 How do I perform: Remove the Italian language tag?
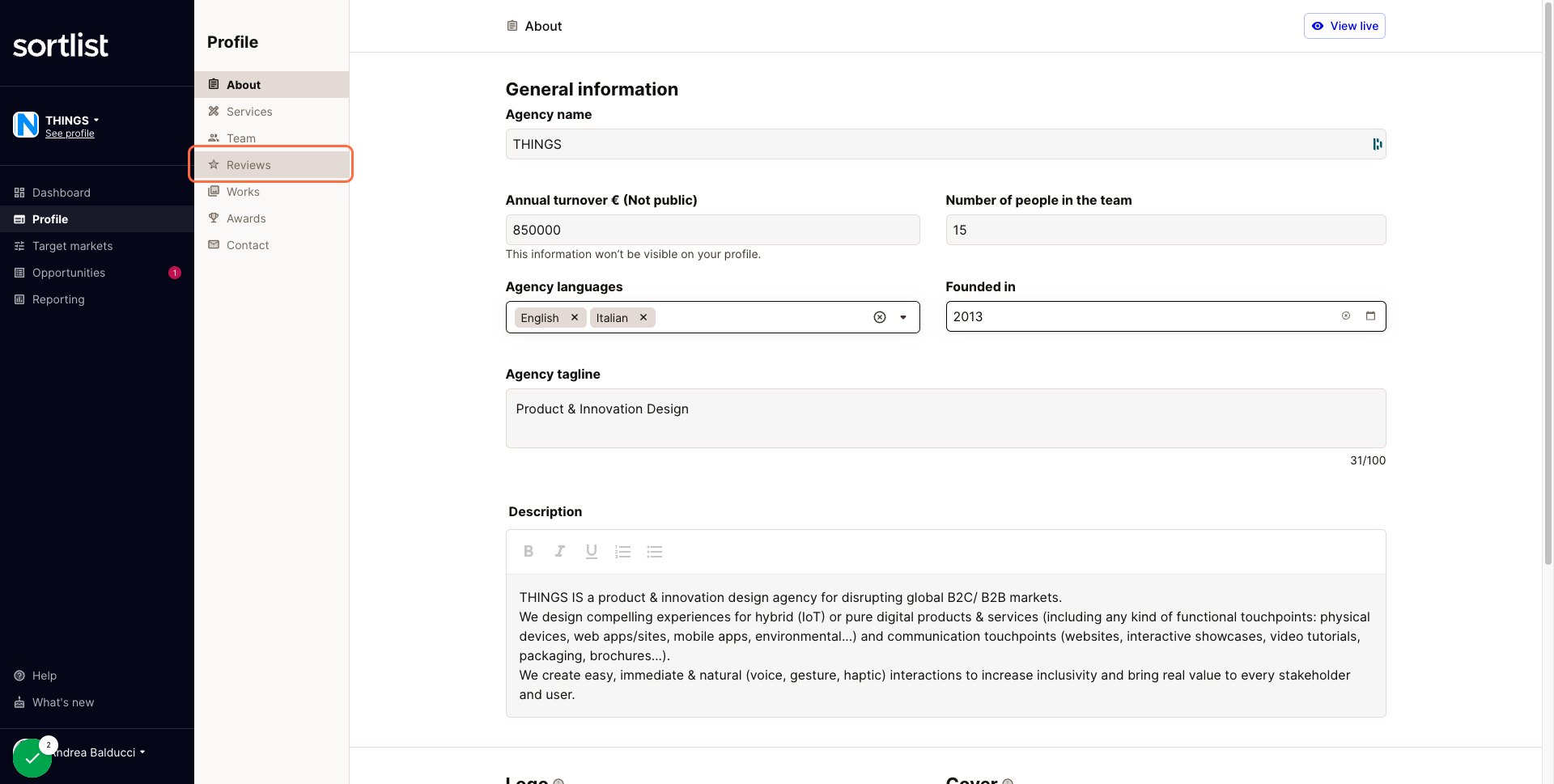click(x=643, y=317)
